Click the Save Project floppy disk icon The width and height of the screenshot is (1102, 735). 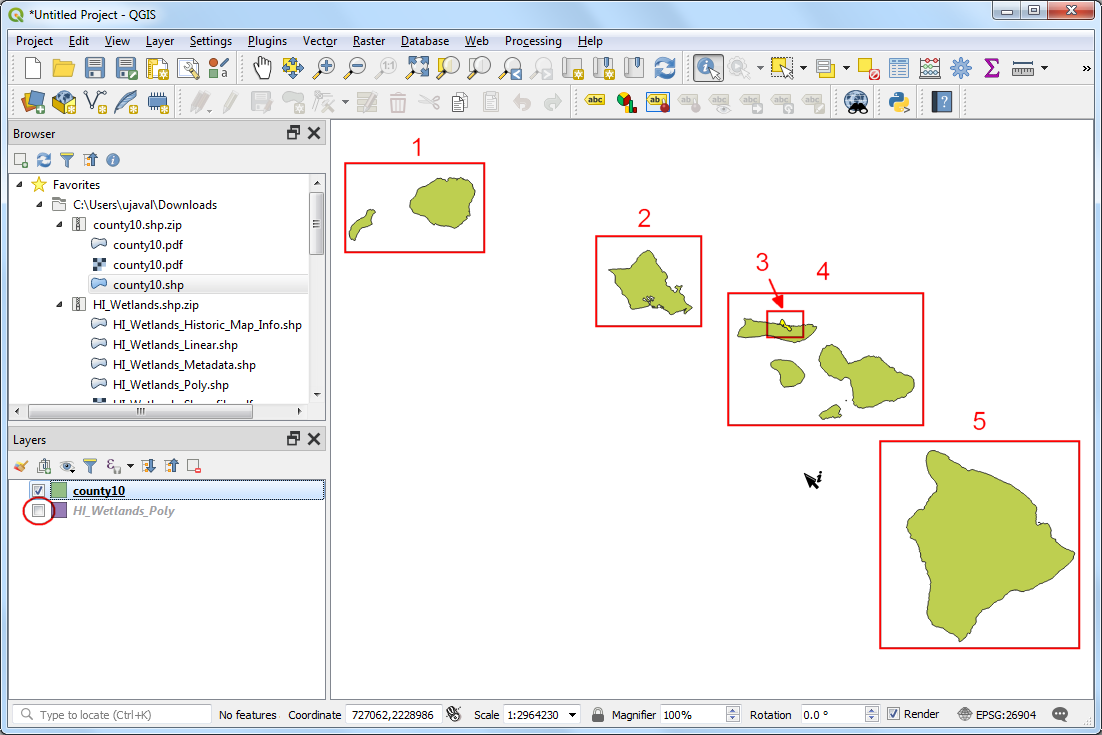(x=95, y=68)
